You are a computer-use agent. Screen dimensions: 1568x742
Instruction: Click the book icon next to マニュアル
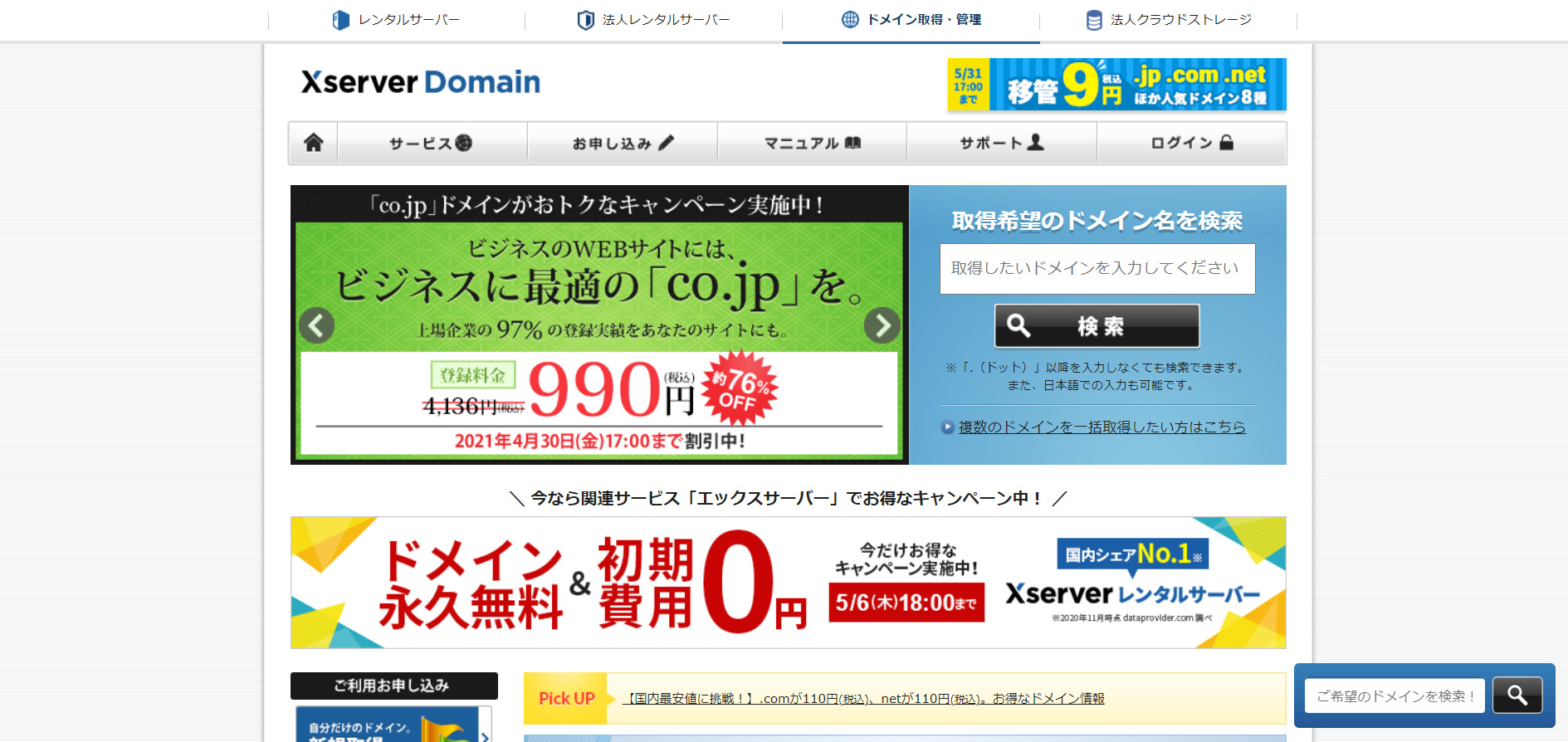pos(852,143)
